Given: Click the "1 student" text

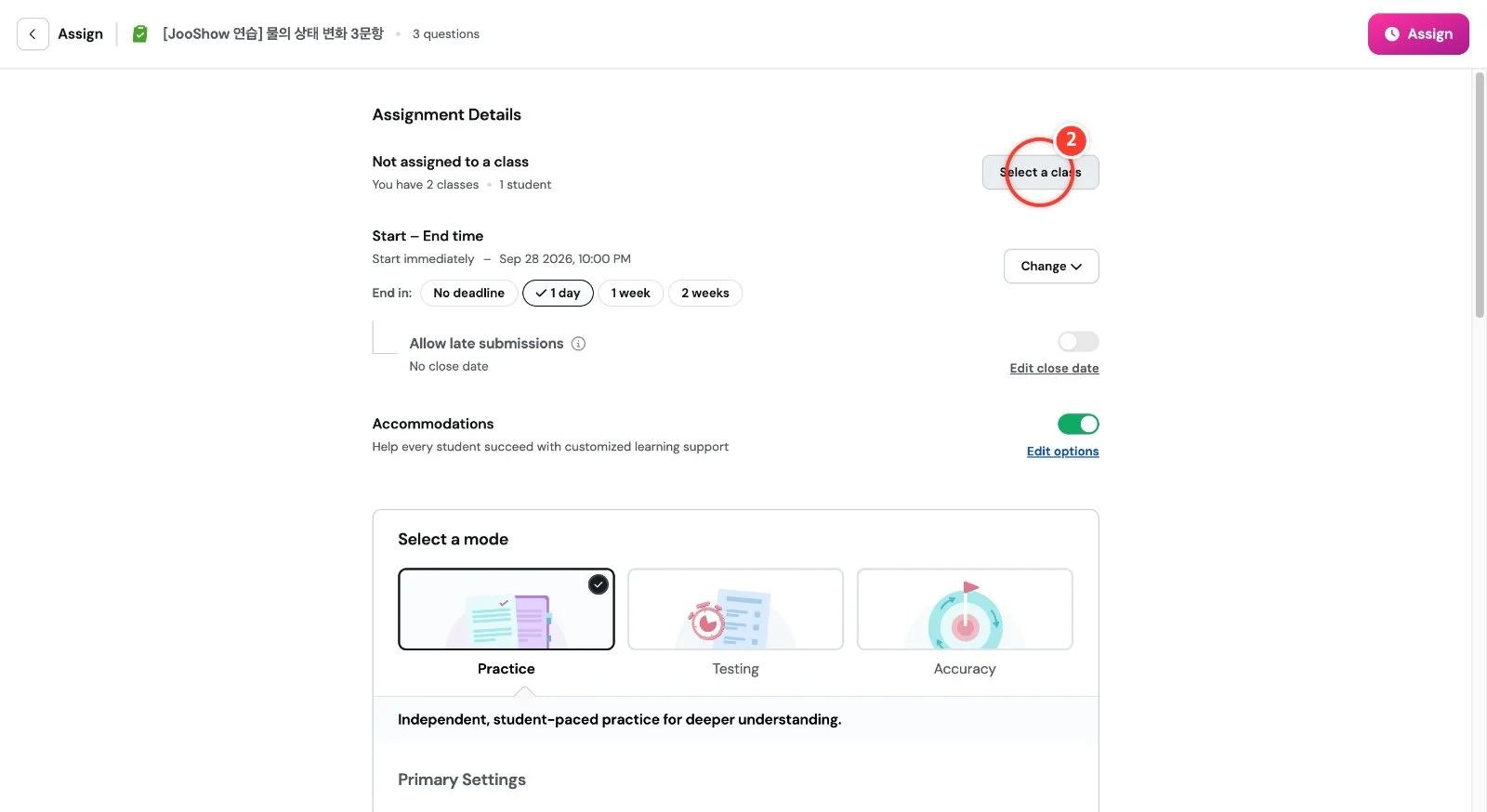Looking at the screenshot, I should [525, 185].
